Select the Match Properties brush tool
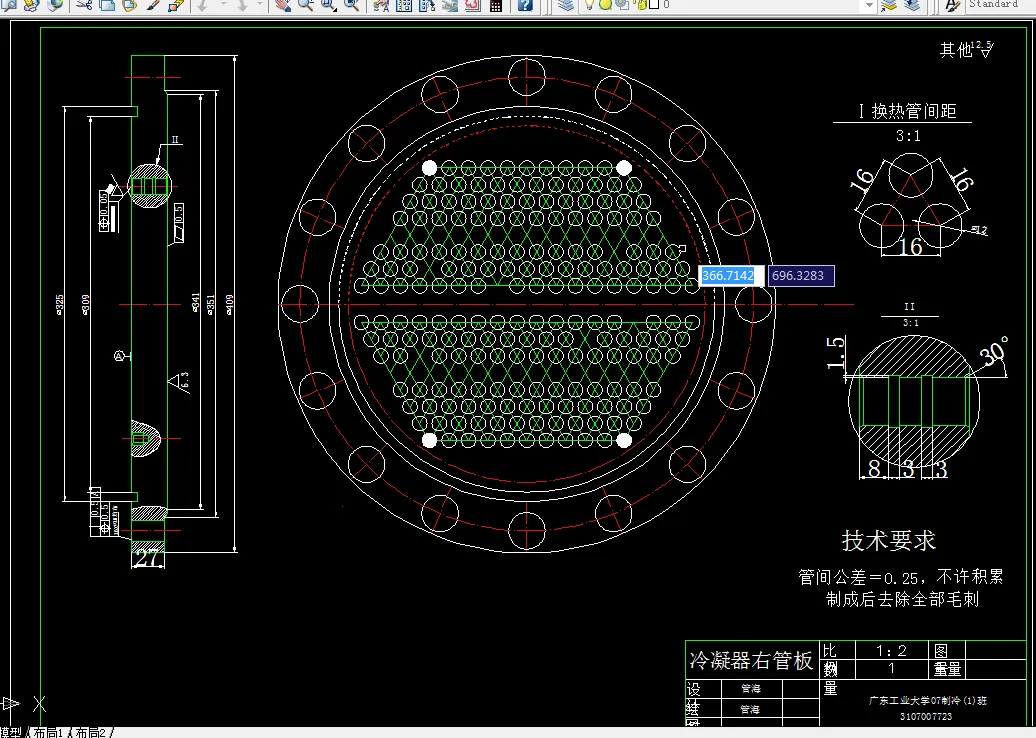 [153, 5]
